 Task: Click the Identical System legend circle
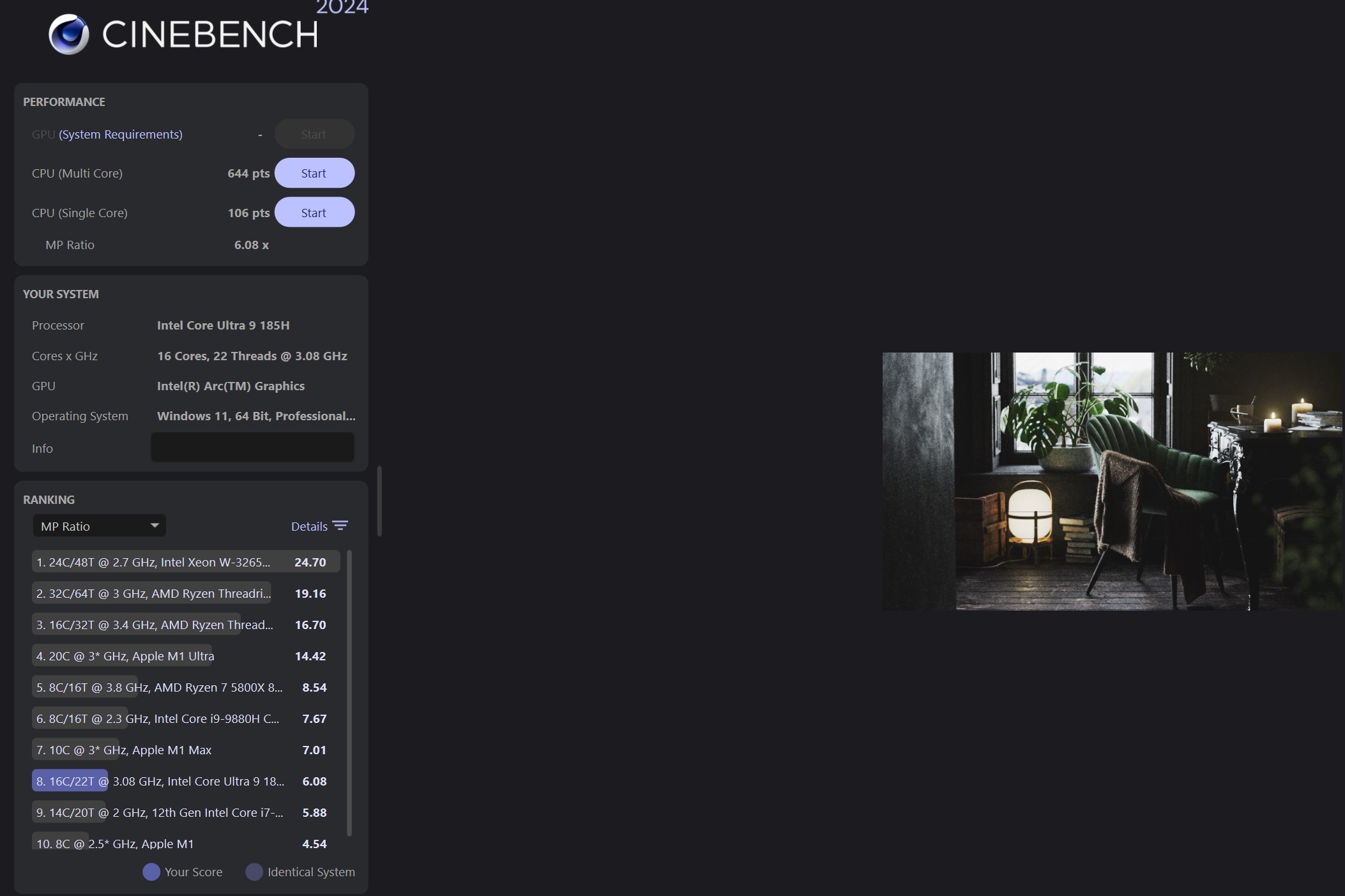[254, 872]
